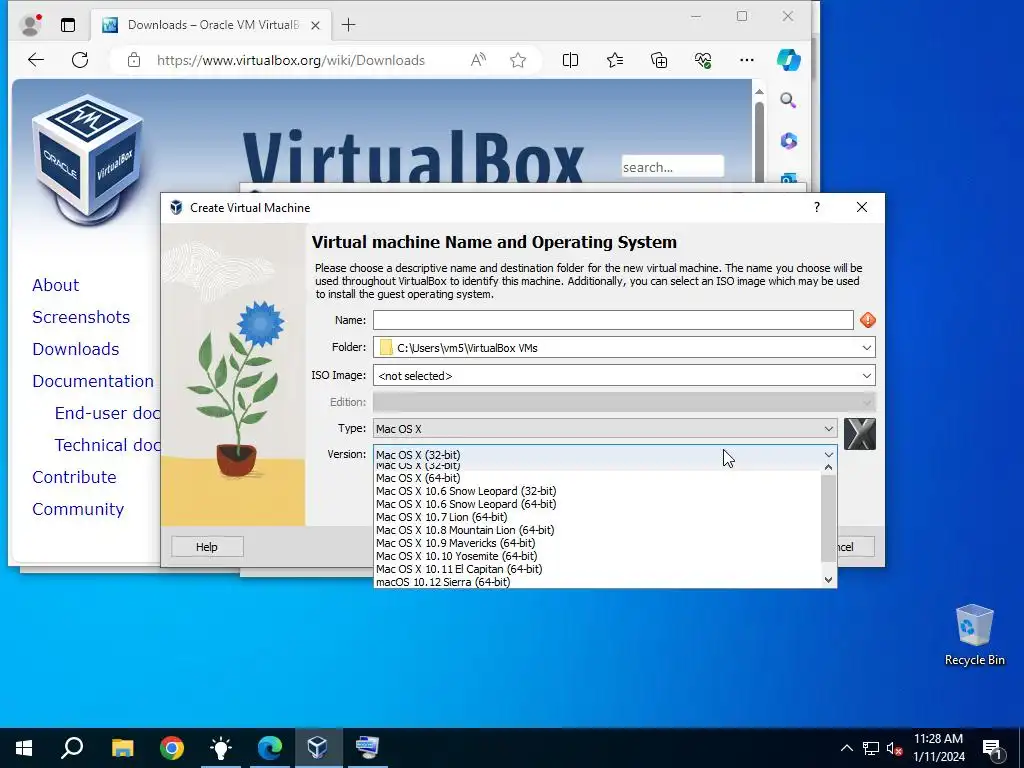Select macOS 10.12 Sierra (64-bit)
This screenshot has height=768, width=1024.
tap(443, 582)
